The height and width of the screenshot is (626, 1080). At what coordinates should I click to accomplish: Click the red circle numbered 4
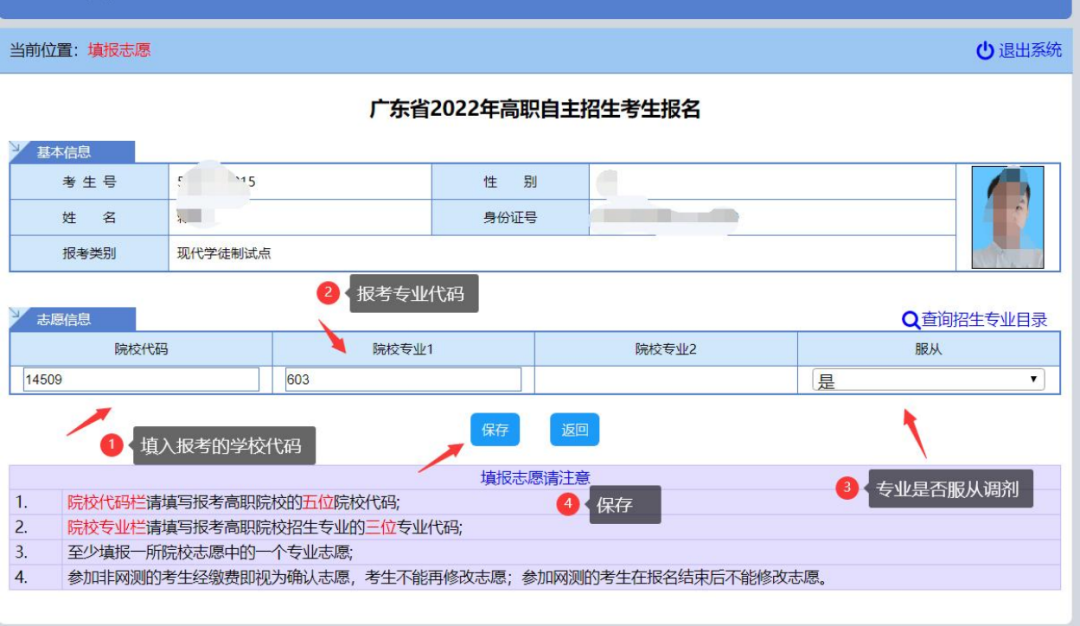click(568, 505)
